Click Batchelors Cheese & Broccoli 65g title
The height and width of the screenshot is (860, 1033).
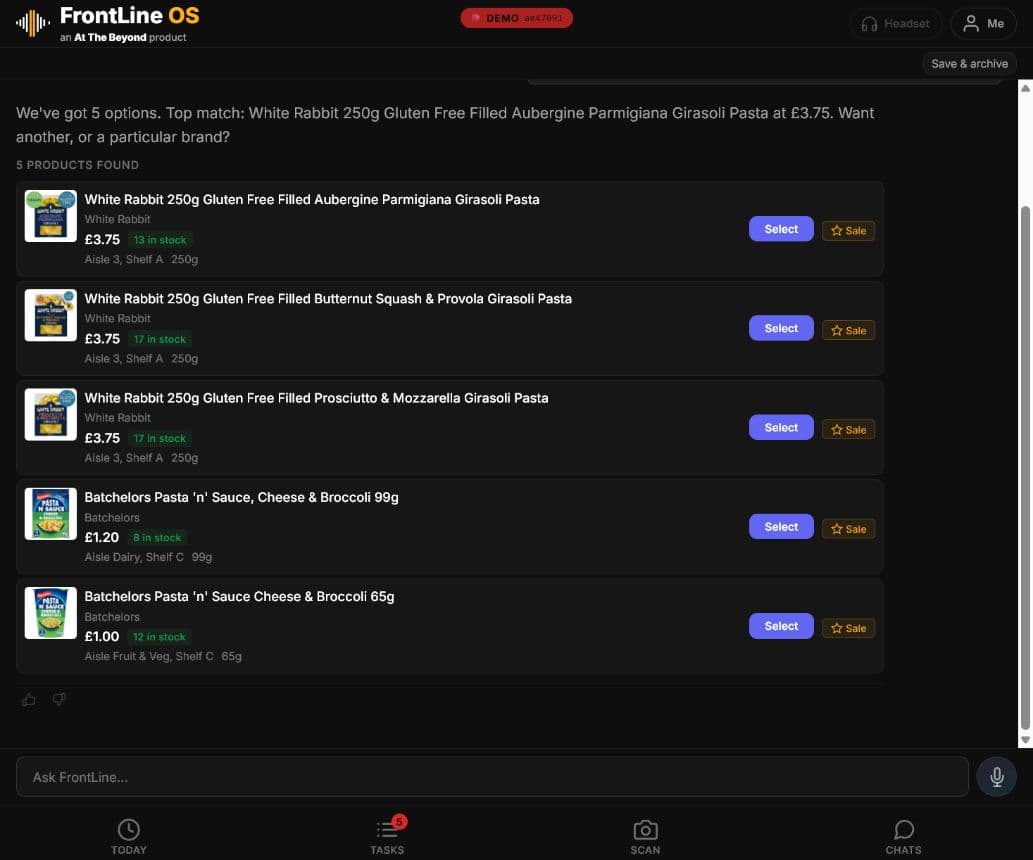[x=239, y=596]
